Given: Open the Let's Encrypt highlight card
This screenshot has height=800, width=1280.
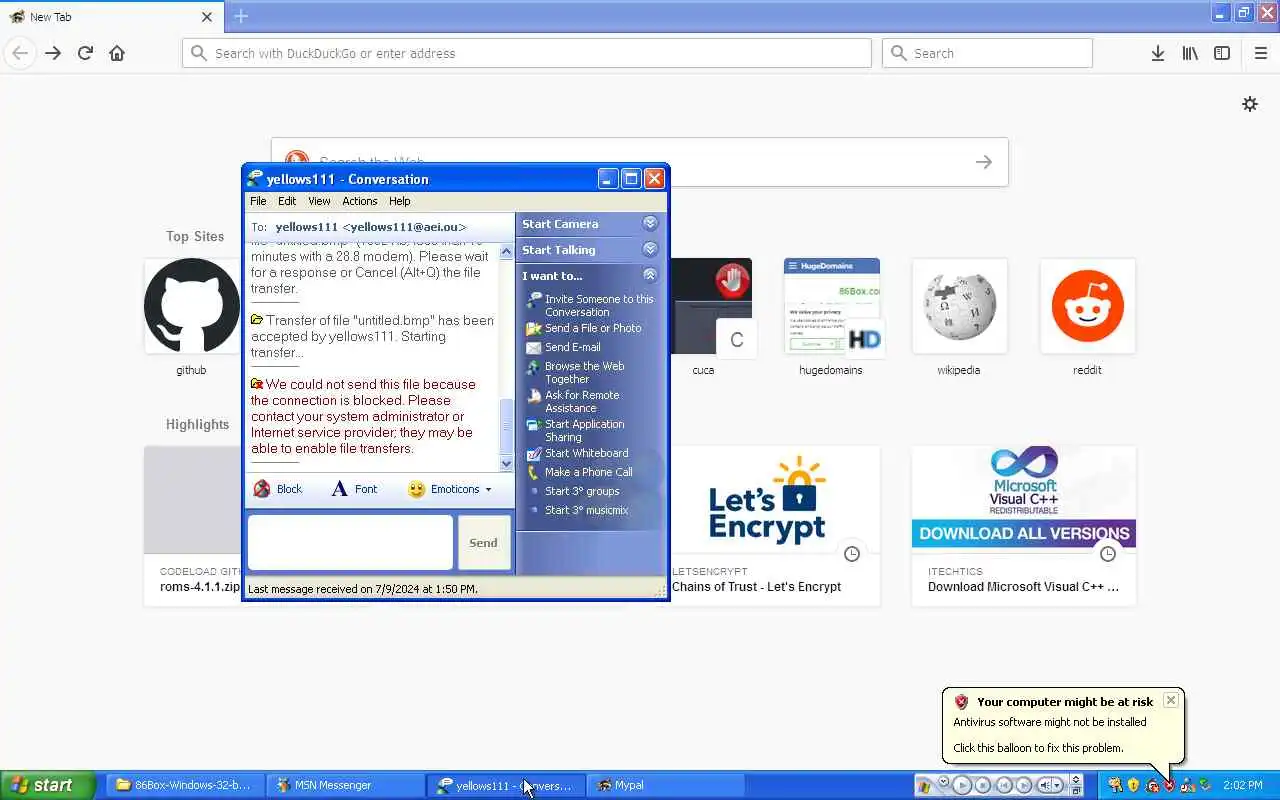Looking at the screenshot, I should pyautogui.click(x=775, y=525).
